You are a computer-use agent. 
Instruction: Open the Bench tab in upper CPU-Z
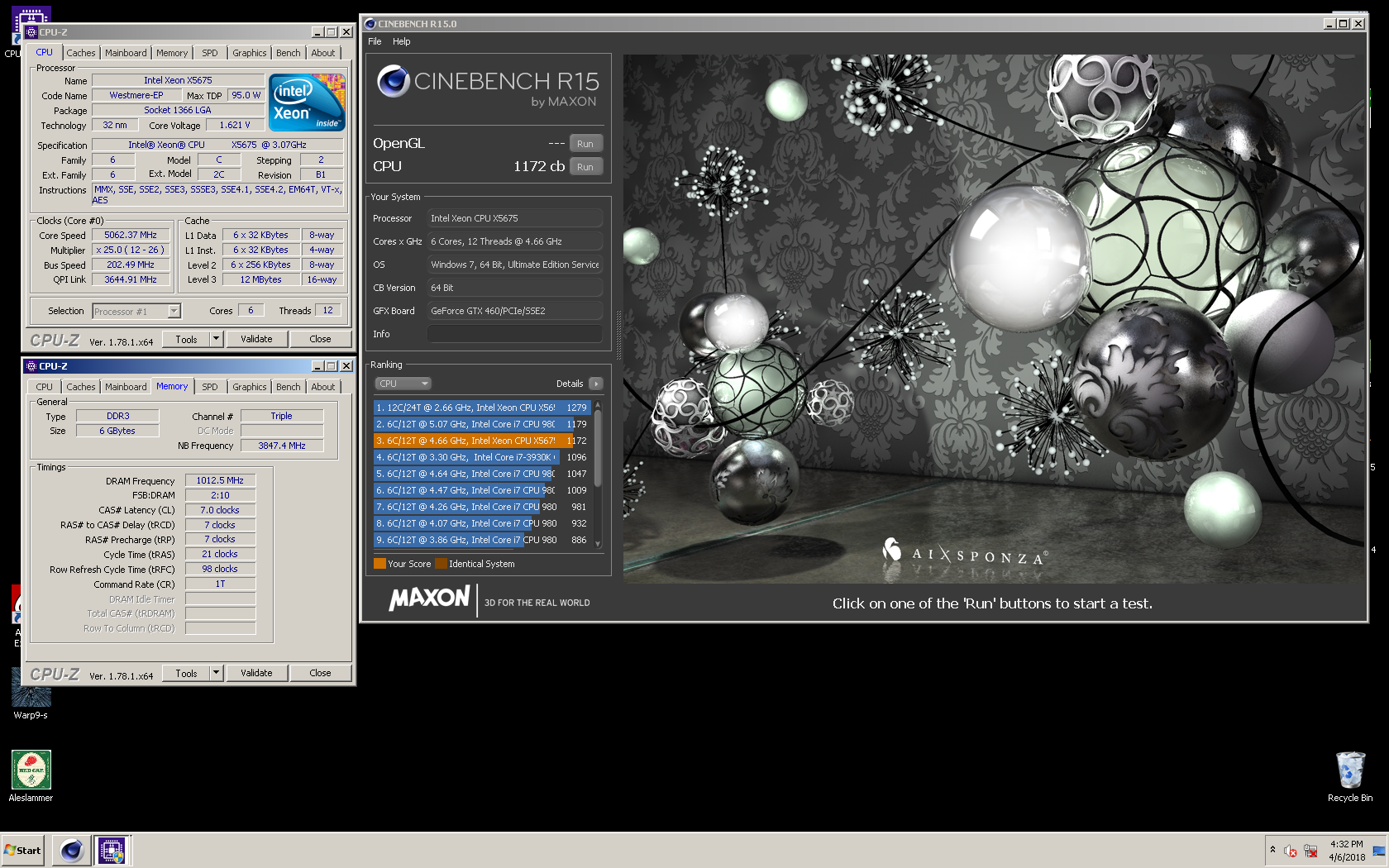289,53
